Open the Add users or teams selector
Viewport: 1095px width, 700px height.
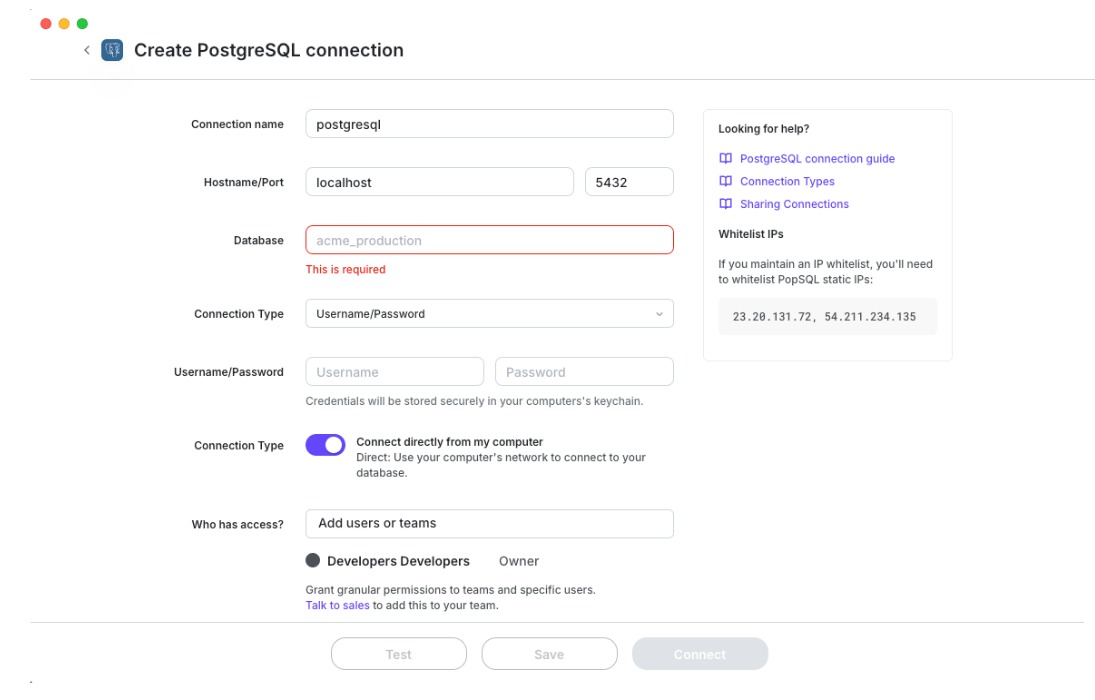pos(488,523)
